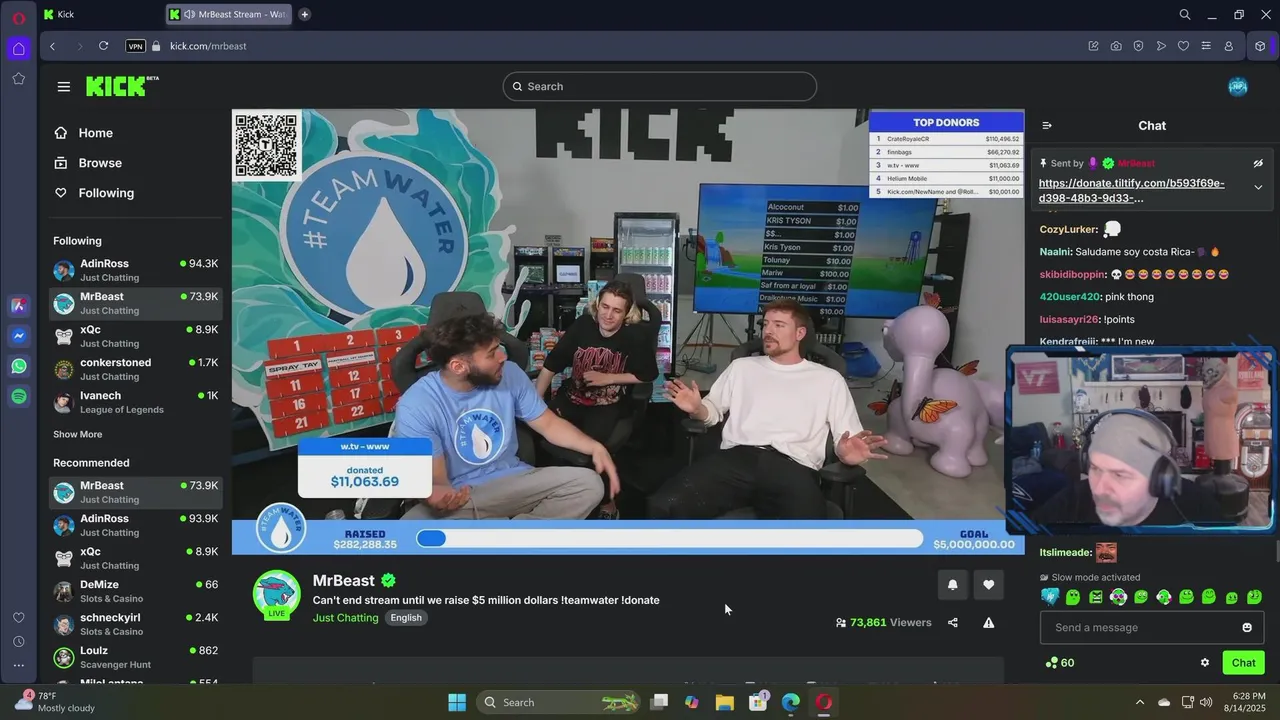This screenshot has width=1280, height=720.
Task: Open Messenger in the Opera sidebar
Action: point(19,336)
